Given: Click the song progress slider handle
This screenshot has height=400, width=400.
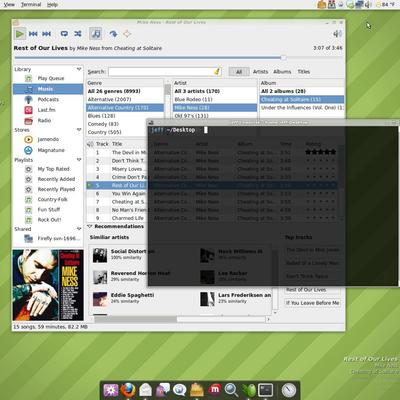Looking at the screenshot, I should [283, 58].
